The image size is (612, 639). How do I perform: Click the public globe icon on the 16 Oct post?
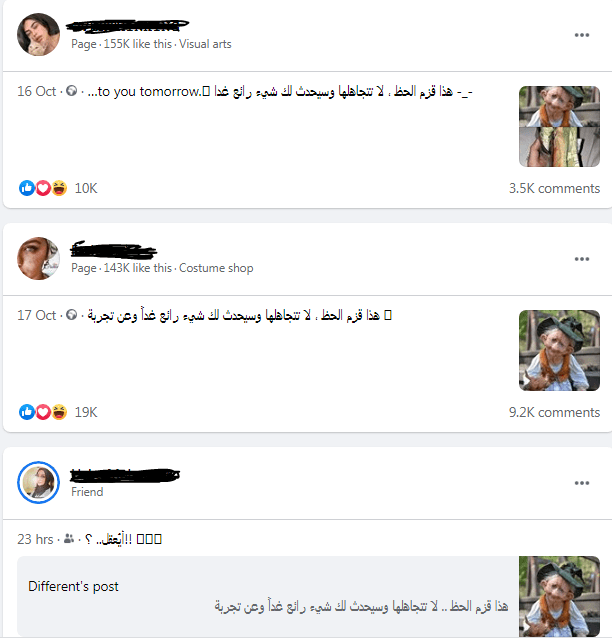pos(71,91)
